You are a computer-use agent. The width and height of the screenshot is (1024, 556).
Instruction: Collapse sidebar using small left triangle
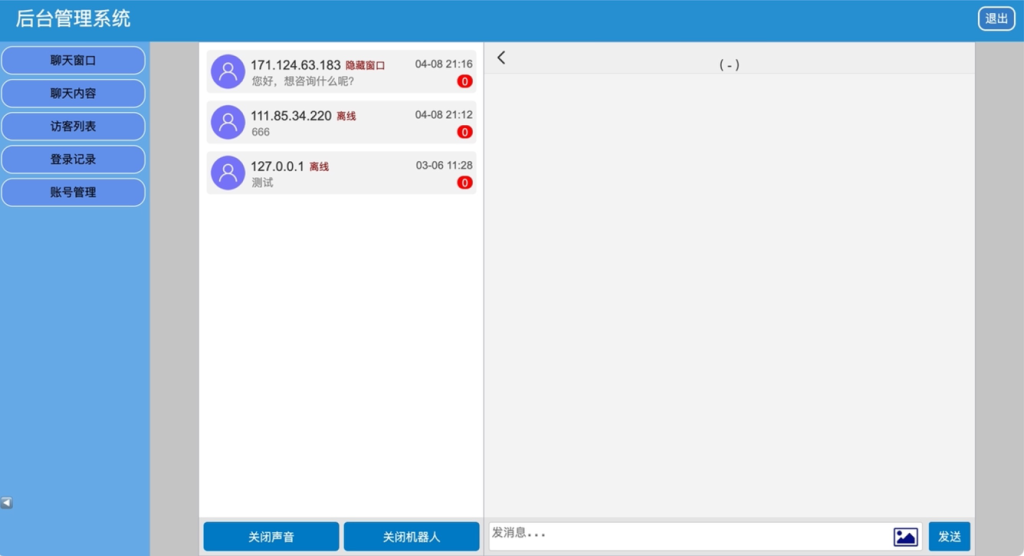7,502
